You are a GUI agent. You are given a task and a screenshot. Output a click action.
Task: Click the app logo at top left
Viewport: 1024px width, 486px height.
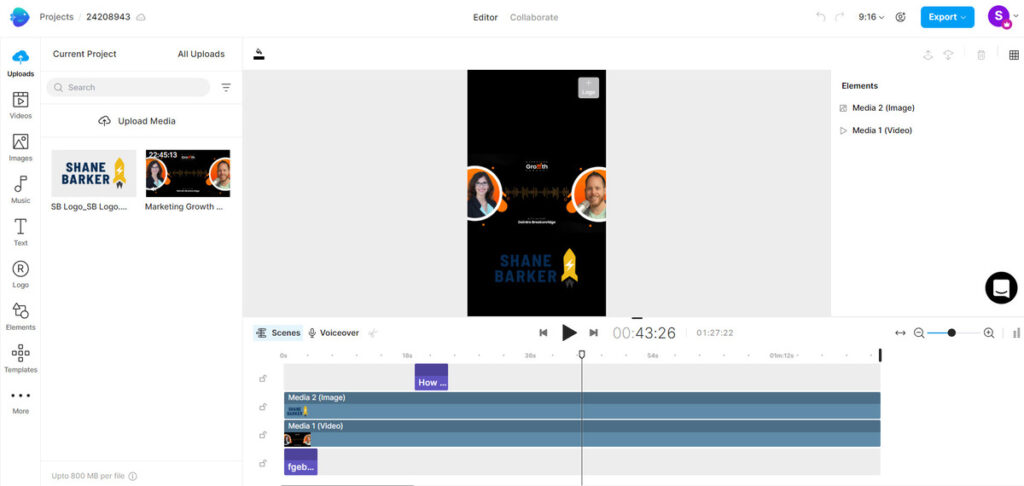[x=20, y=17]
